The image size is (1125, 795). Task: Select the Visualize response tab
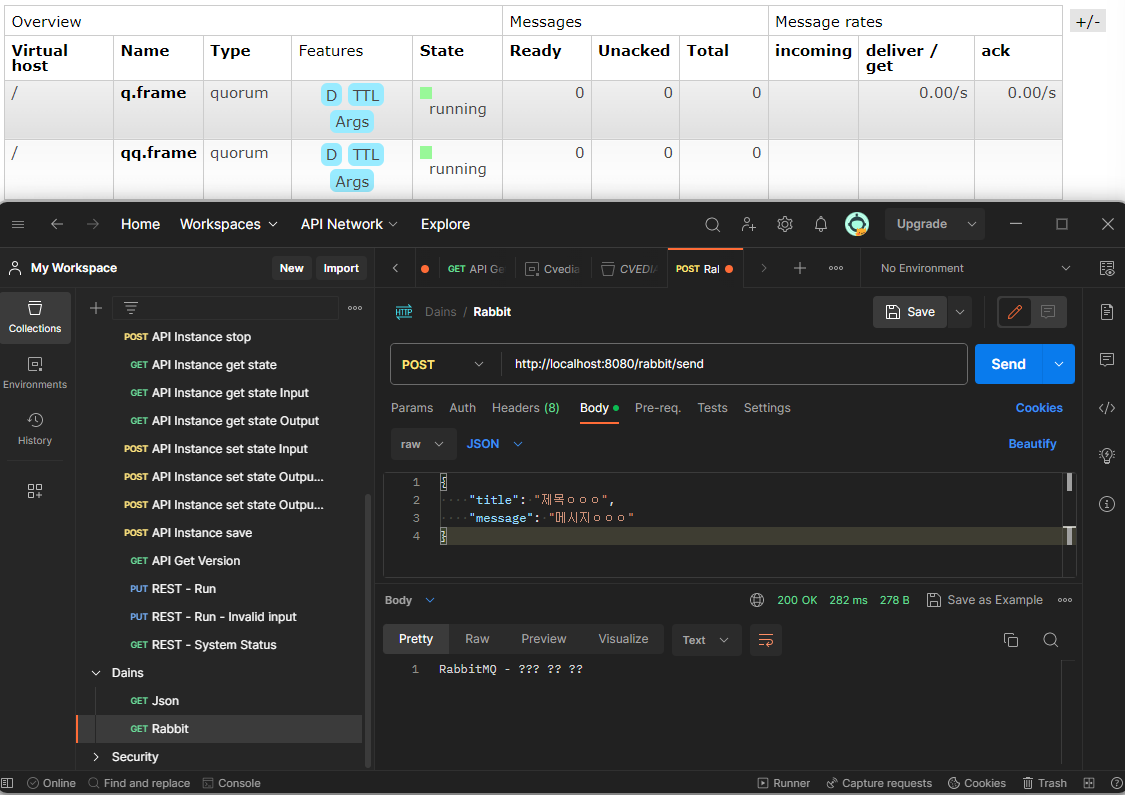[x=623, y=639]
